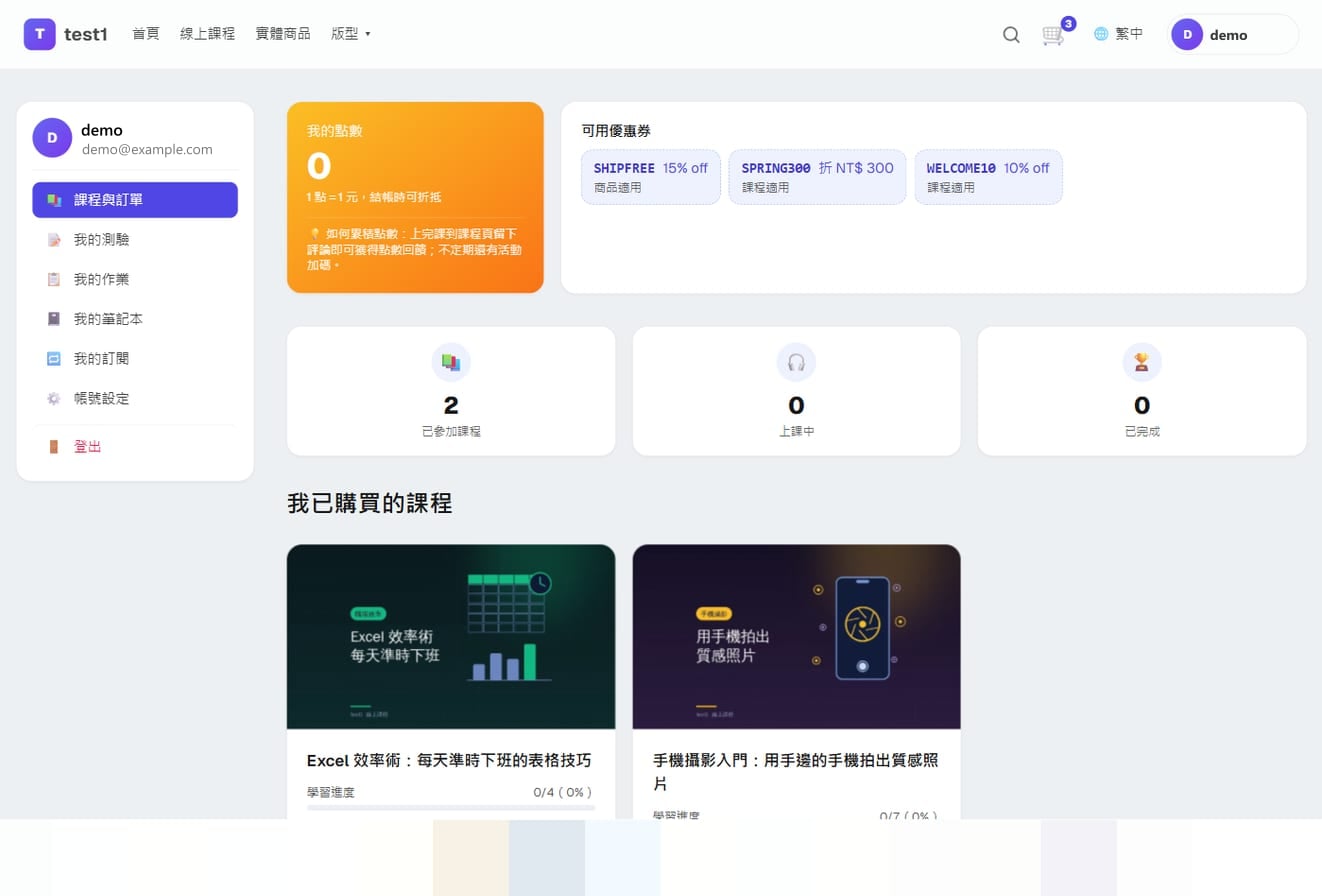
Task: Click the 可用優惠券 heading
Action: (x=616, y=131)
